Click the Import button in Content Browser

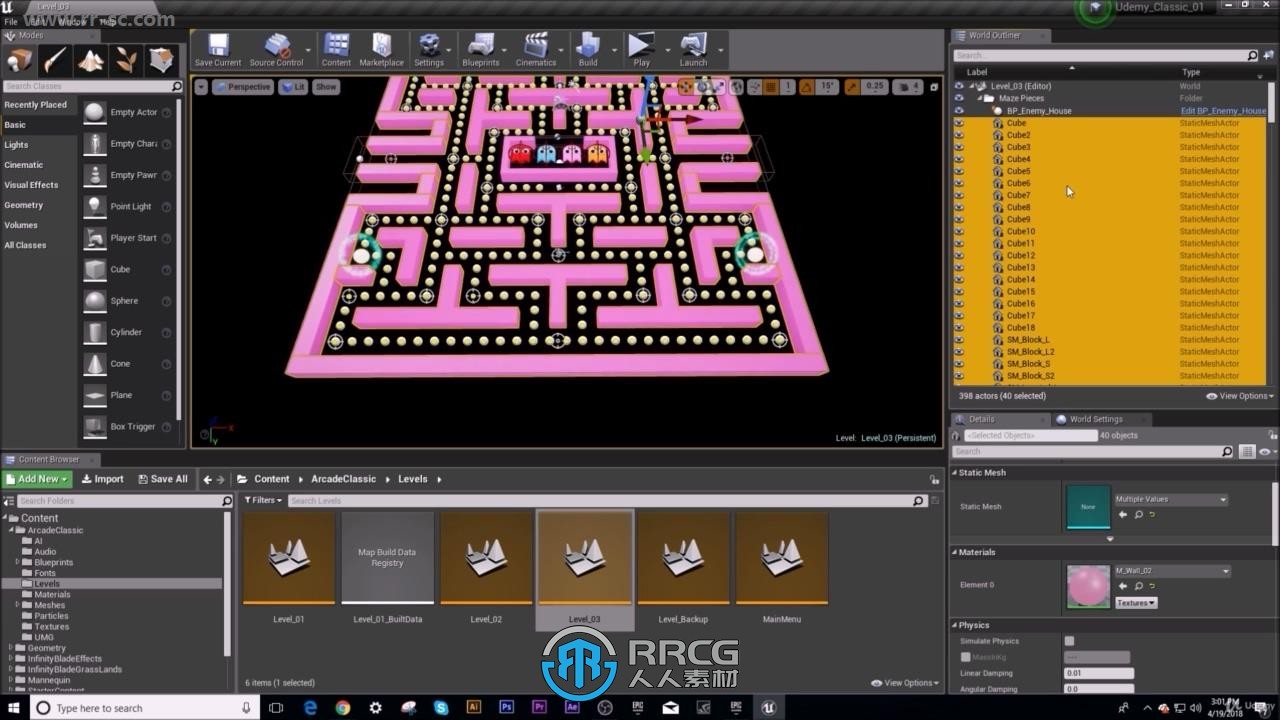click(x=103, y=479)
